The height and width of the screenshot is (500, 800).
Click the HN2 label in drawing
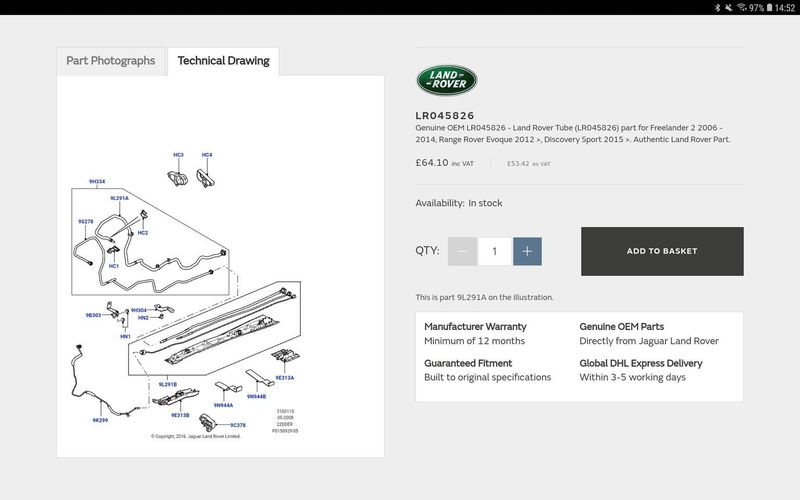pos(143,317)
